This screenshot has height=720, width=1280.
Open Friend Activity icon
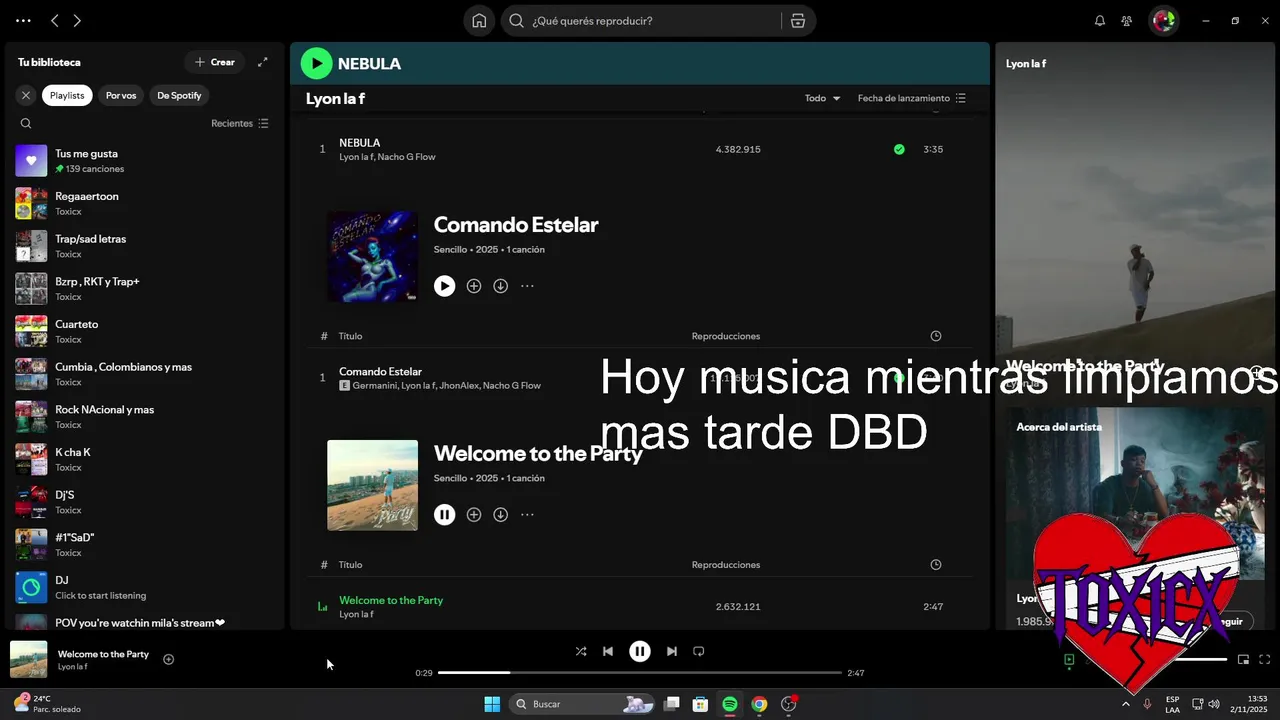[x=1127, y=21]
